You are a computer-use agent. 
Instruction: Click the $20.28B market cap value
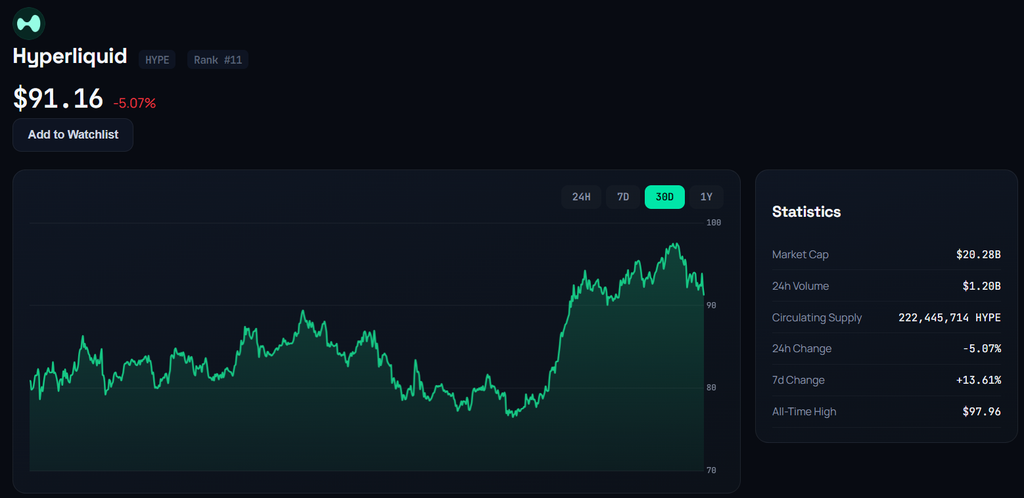pyautogui.click(x=978, y=255)
